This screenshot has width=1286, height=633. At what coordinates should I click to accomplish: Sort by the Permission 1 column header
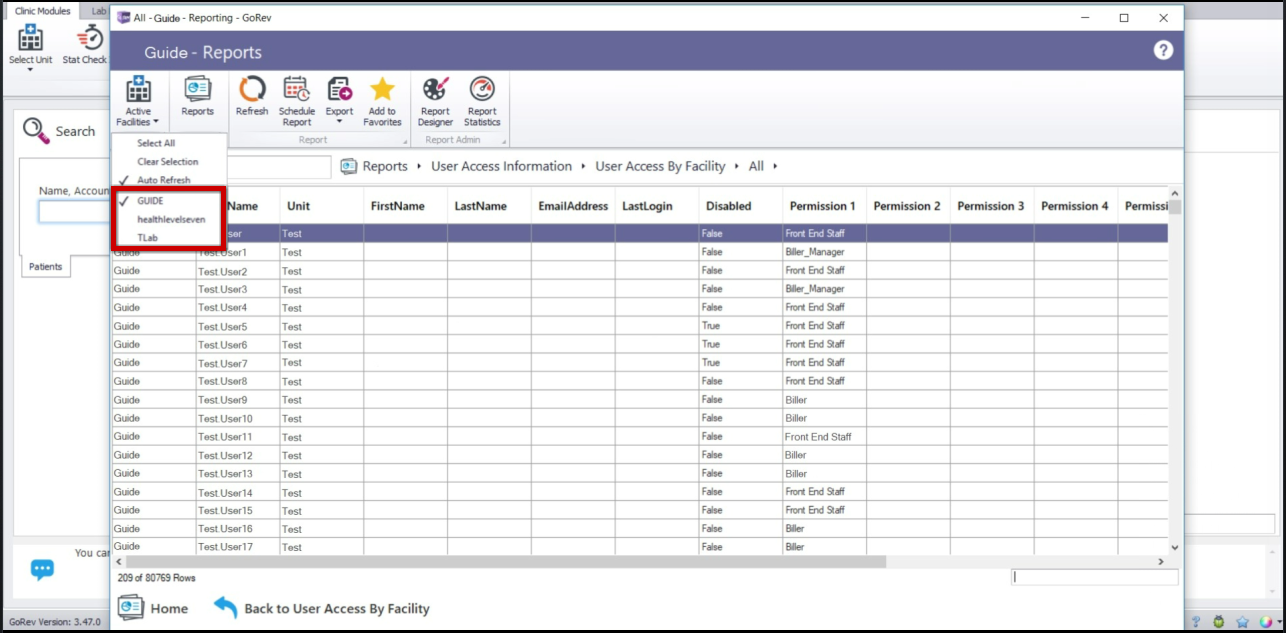[x=824, y=206]
